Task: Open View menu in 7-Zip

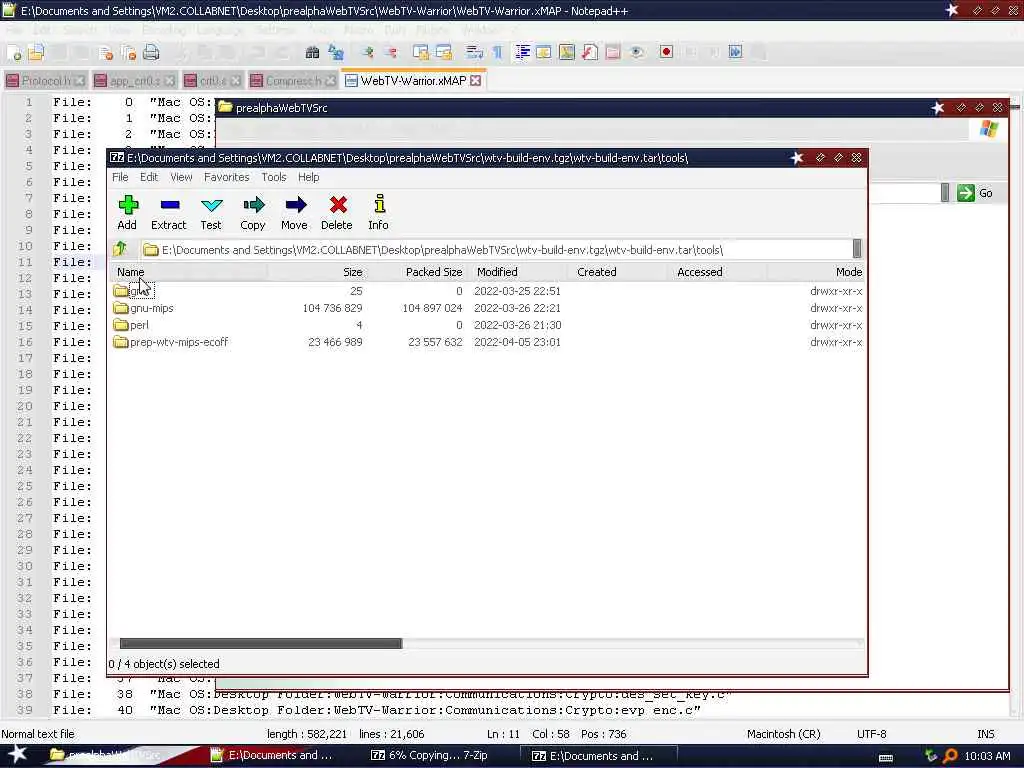Action: pos(181,177)
